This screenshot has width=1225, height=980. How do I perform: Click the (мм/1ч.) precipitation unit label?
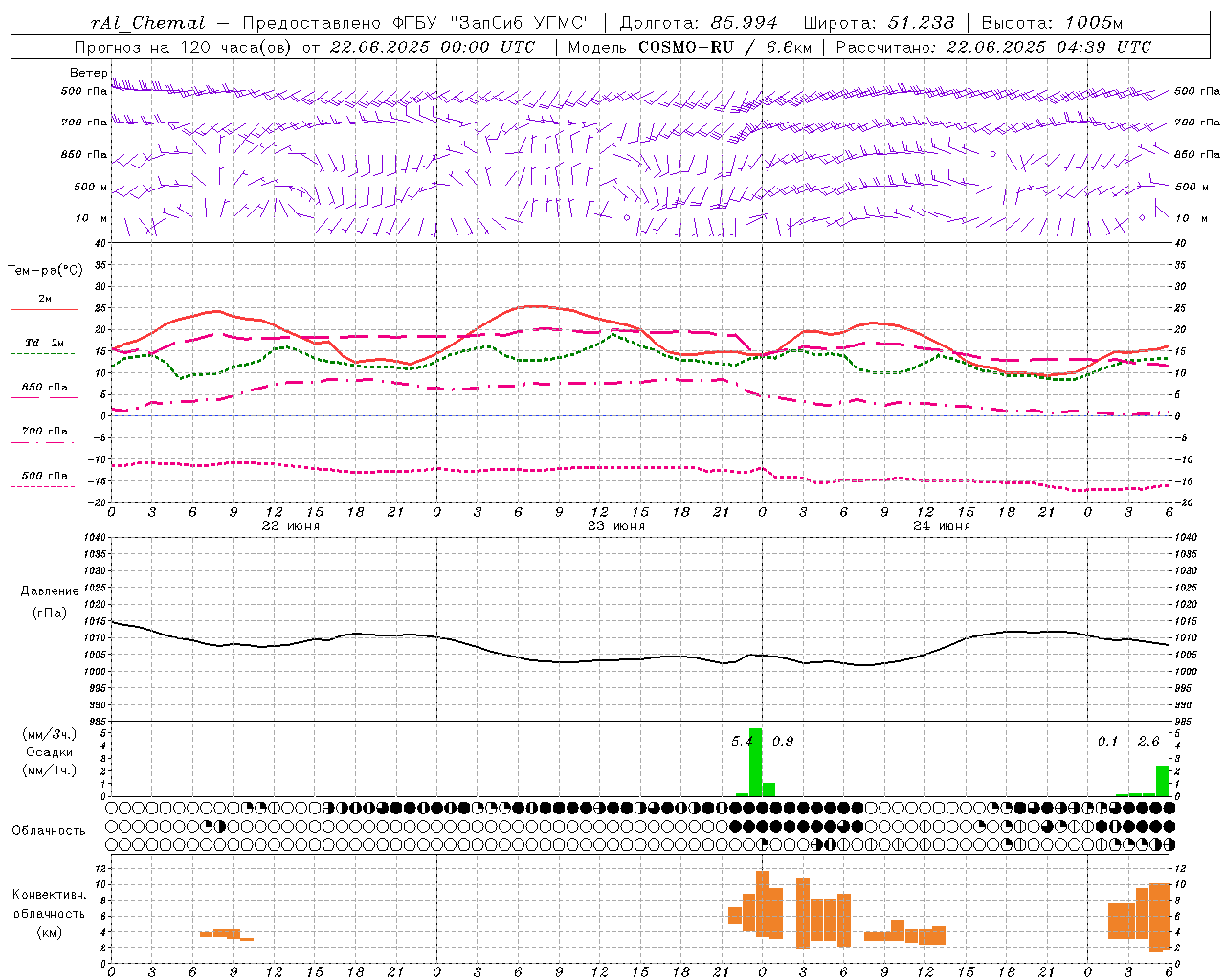coord(49,770)
